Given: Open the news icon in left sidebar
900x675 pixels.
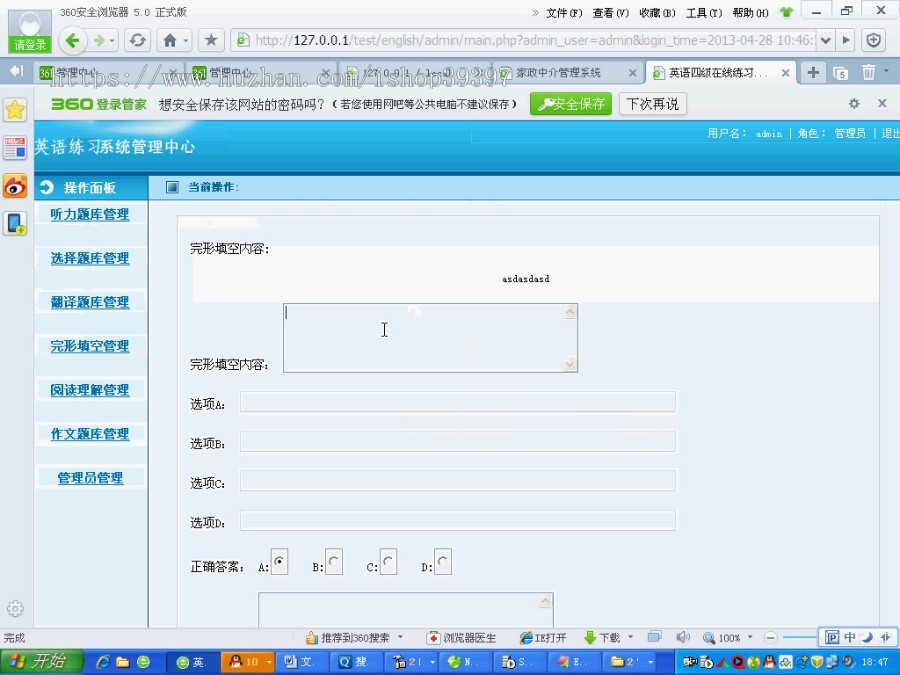Looking at the screenshot, I should tap(15, 148).
